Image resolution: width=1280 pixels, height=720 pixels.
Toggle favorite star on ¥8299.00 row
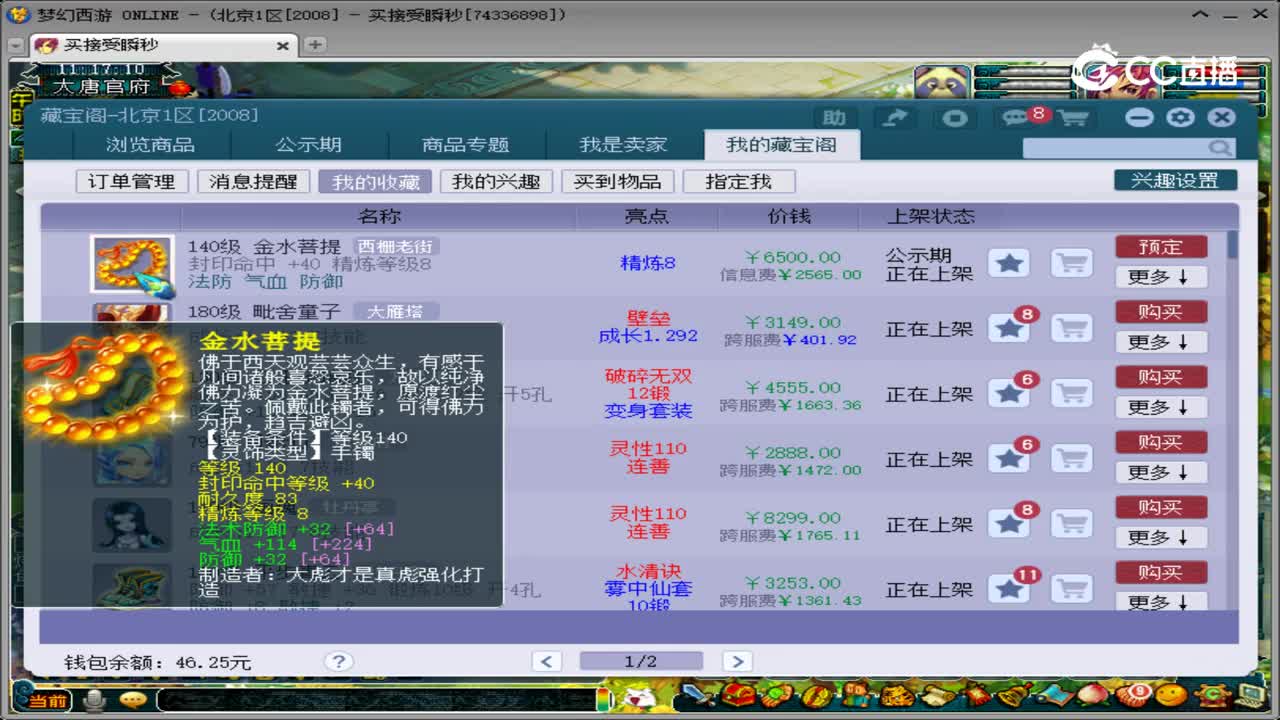(1009, 523)
